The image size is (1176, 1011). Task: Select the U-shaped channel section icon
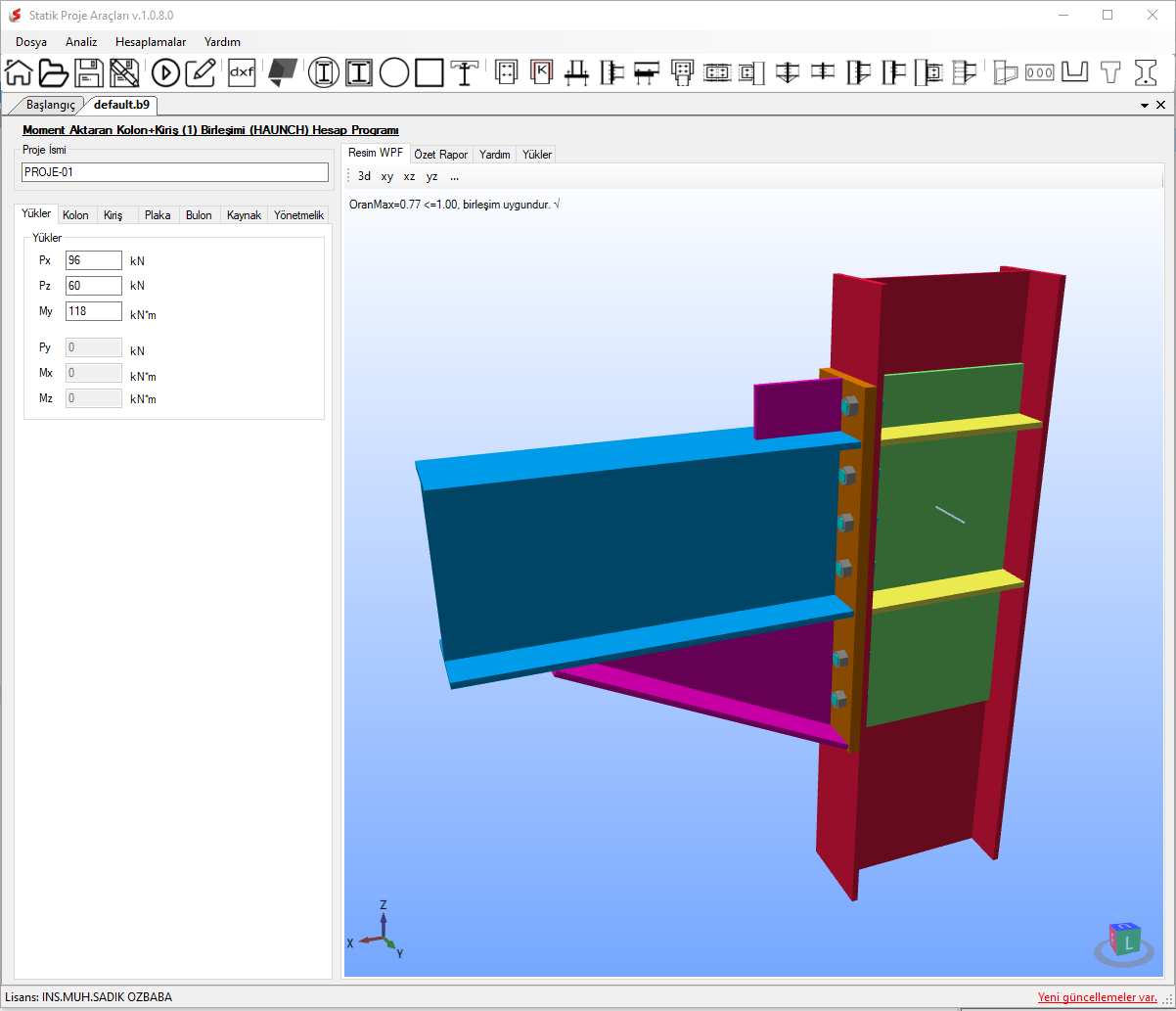click(1075, 72)
